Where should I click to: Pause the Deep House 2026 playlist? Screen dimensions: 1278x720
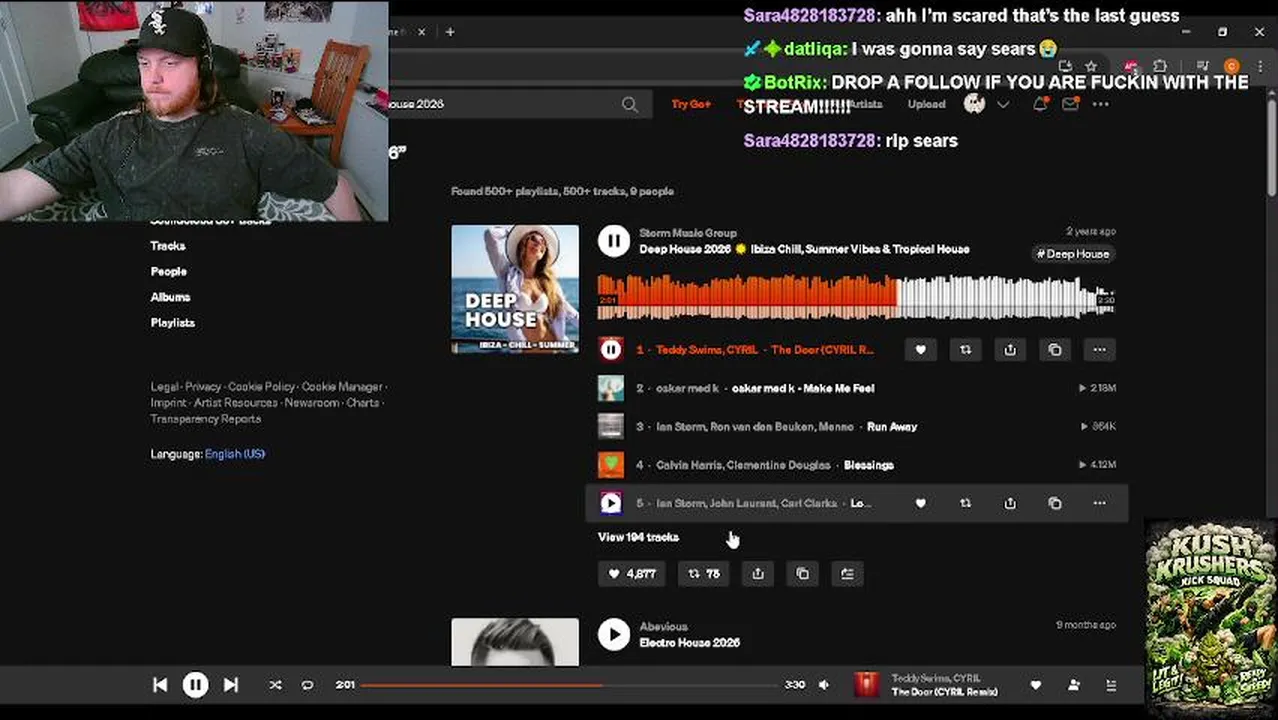[614, 241]
